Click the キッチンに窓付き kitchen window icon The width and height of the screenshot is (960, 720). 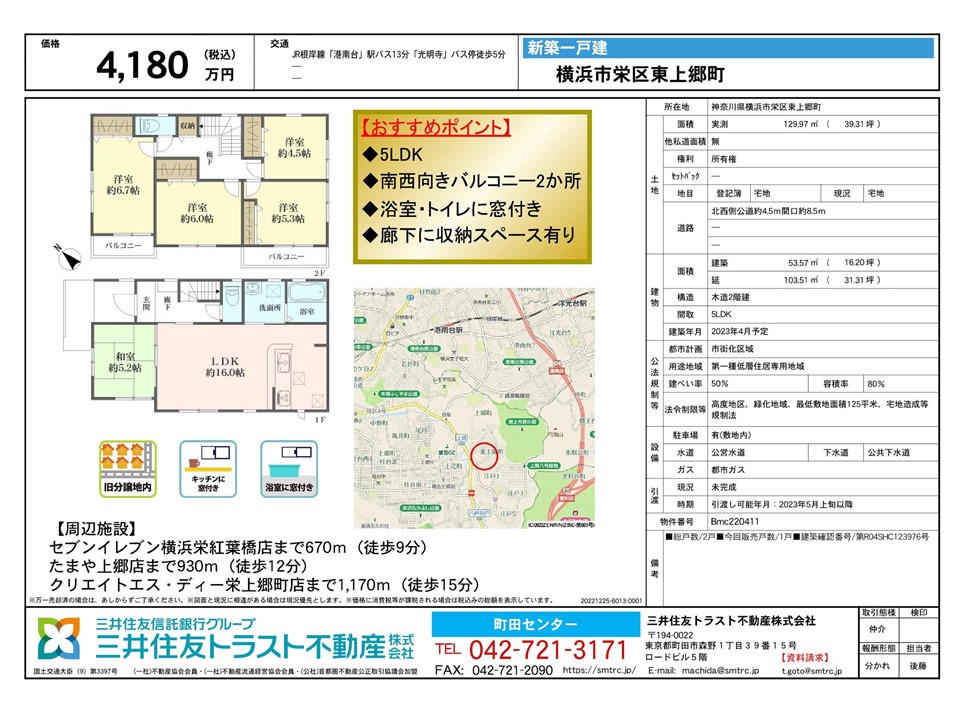(x=210, y=461)
